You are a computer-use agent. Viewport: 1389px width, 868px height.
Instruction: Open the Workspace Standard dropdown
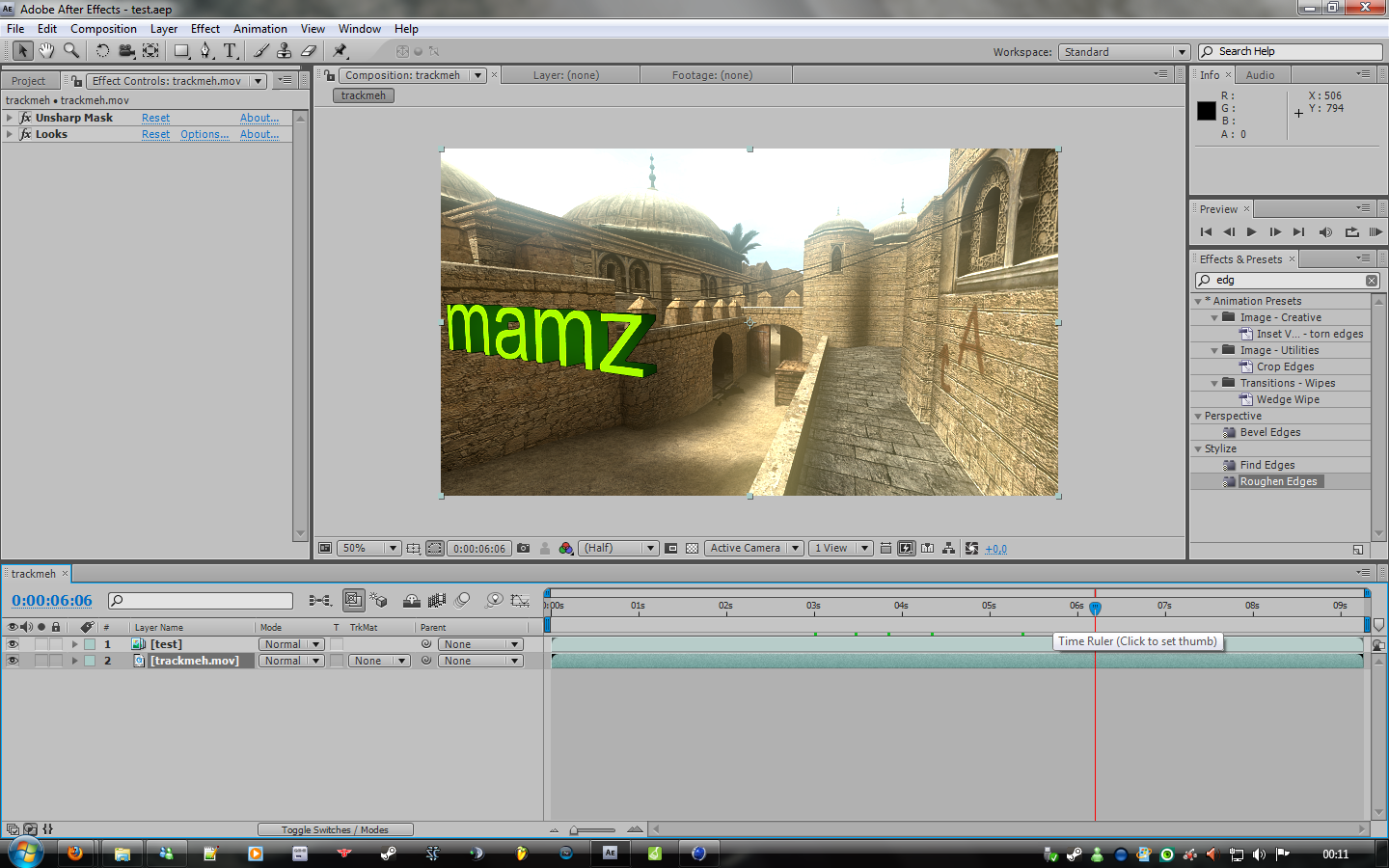tap(1124, 52)
